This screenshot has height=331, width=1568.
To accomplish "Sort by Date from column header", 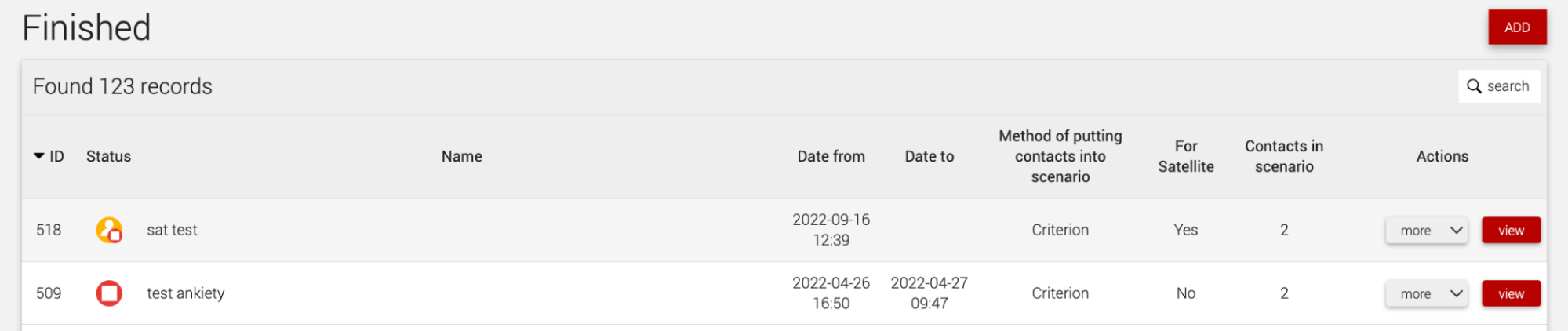I will tap(831, 156).
